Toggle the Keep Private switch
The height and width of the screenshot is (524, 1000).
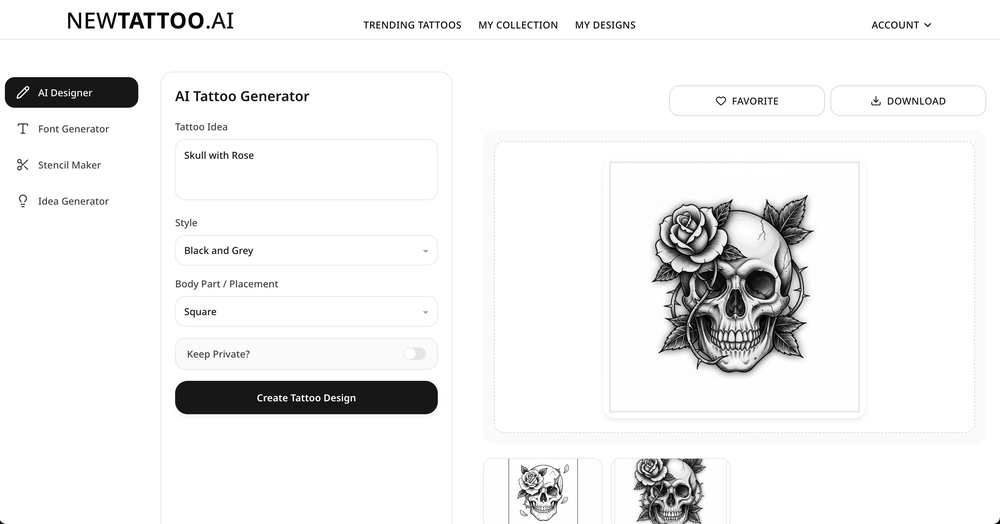(414, 354)
